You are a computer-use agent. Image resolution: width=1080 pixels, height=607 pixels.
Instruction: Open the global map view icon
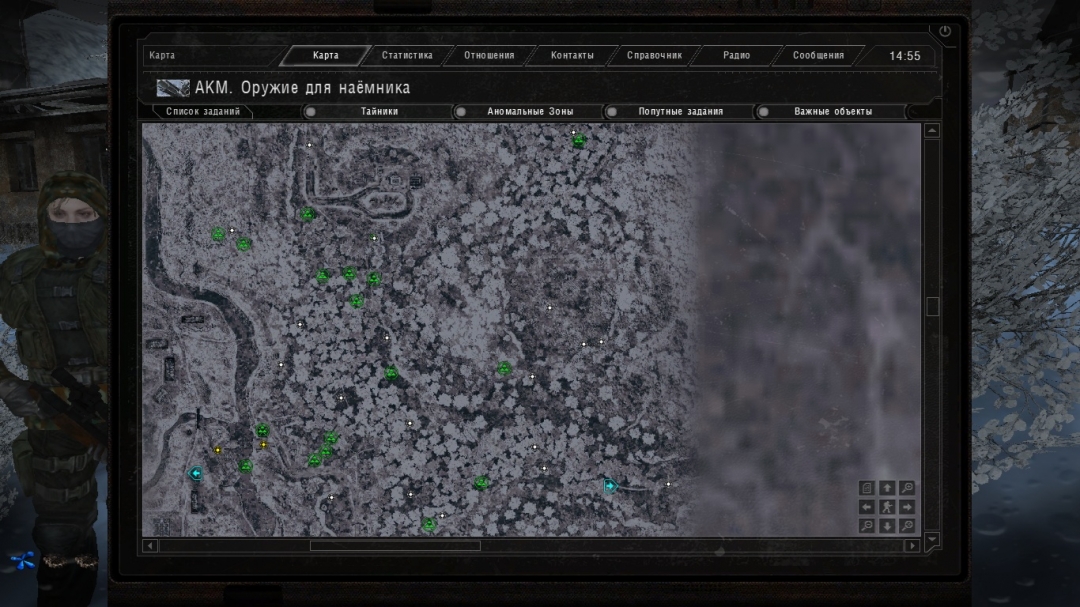pyautogui.click(x=867, y=488)
